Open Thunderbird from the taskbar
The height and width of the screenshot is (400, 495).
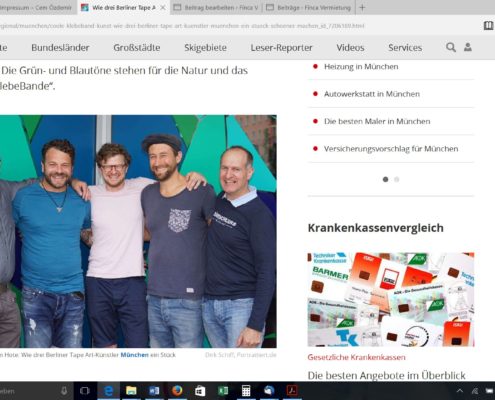[x=269, y=391]
